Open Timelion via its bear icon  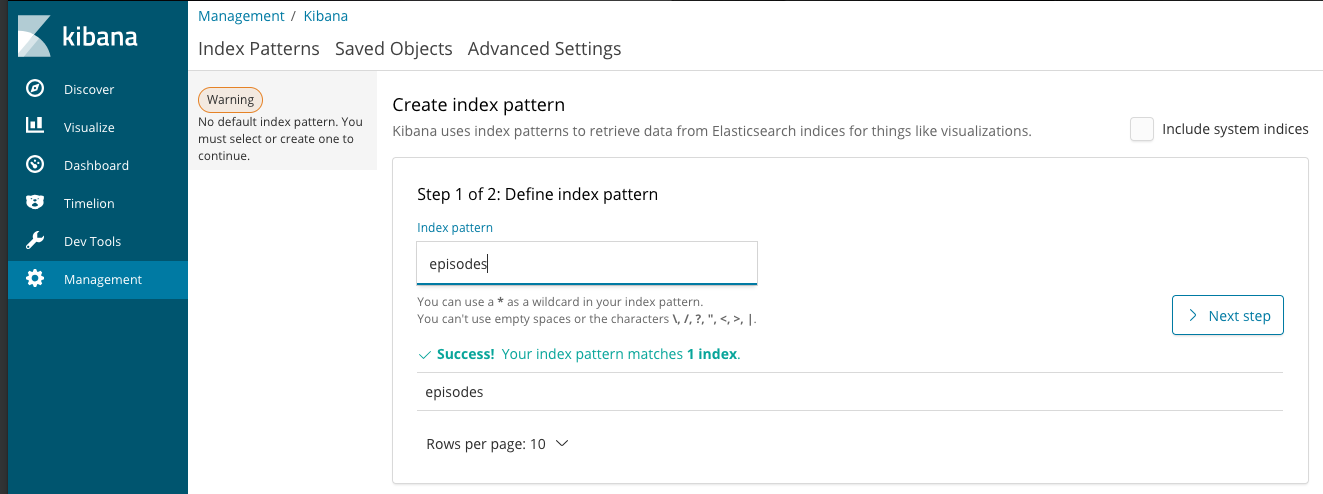click(35, 203)
